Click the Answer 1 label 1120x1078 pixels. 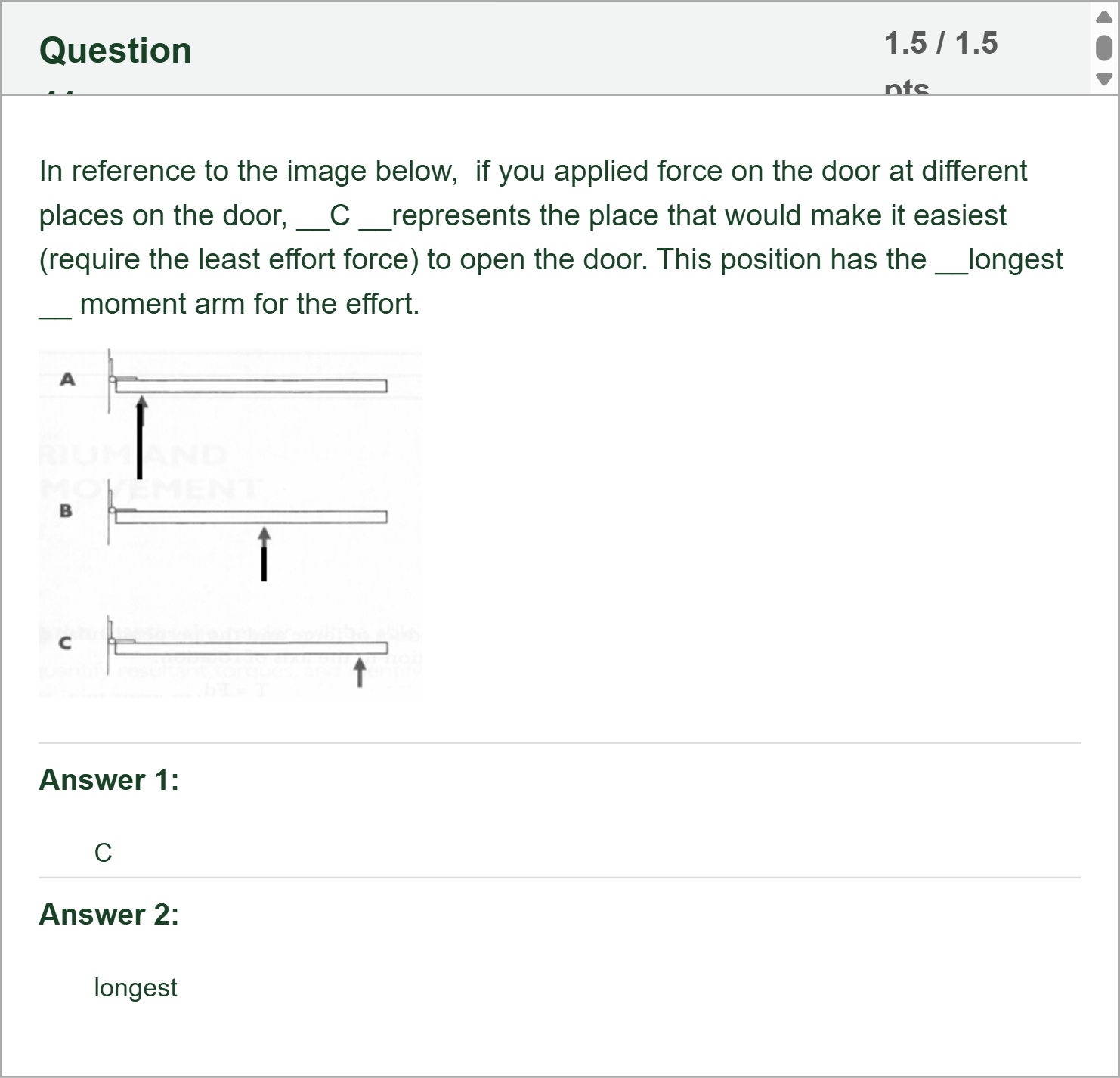click(108, 780)
